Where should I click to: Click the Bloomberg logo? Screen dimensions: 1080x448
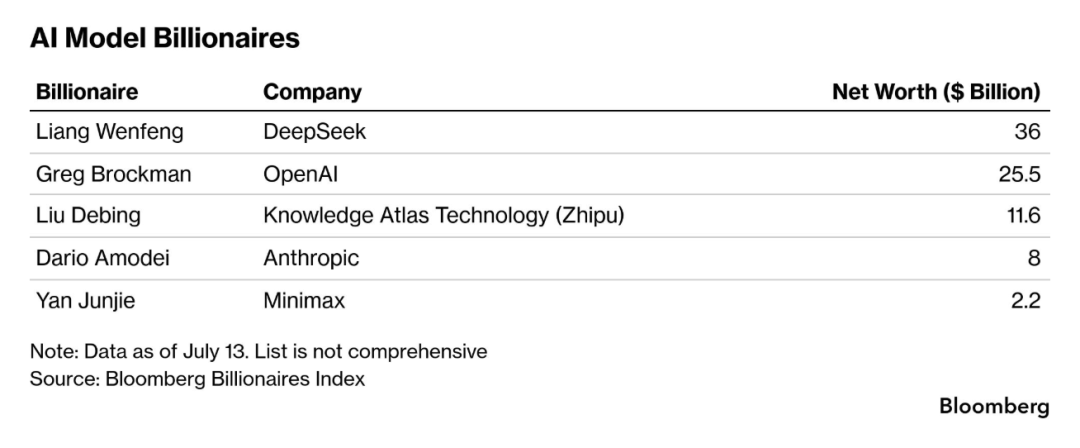pyautogui.click(x=995, y=407)
